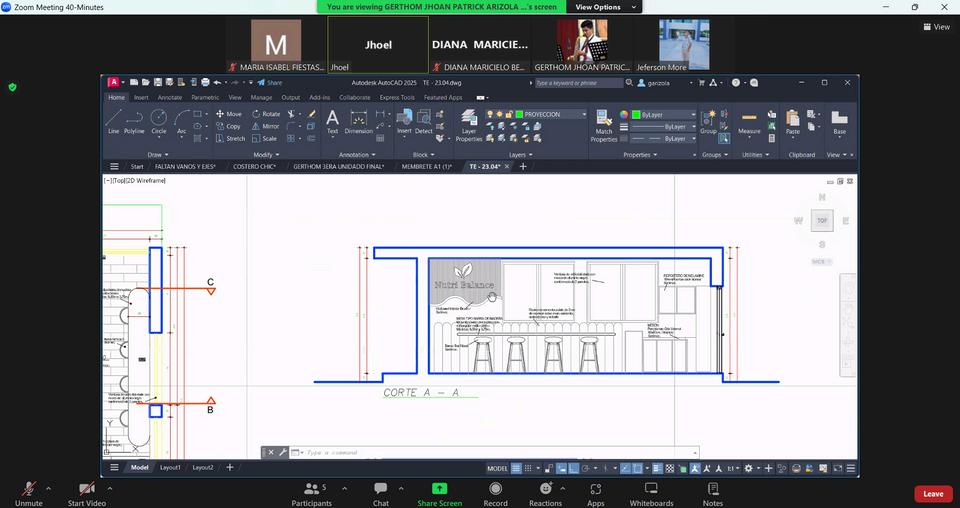This screenshot has width=960, height=508.
Task: Open Zoom Whiteboards
Action: [651, 495]
